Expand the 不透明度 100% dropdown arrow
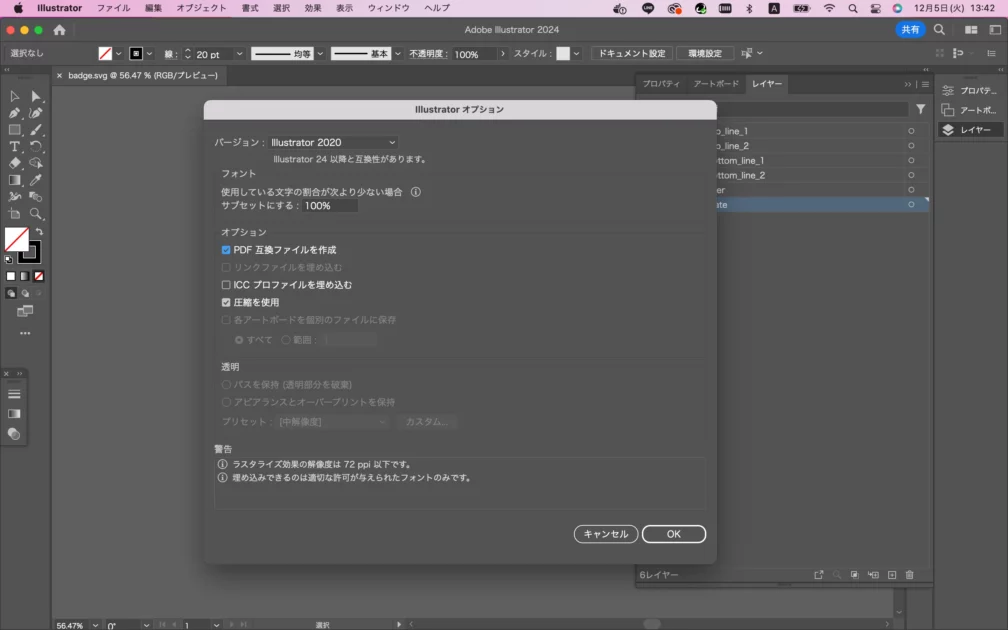This screenshot has height=630, width=1008. pos(503,54)
